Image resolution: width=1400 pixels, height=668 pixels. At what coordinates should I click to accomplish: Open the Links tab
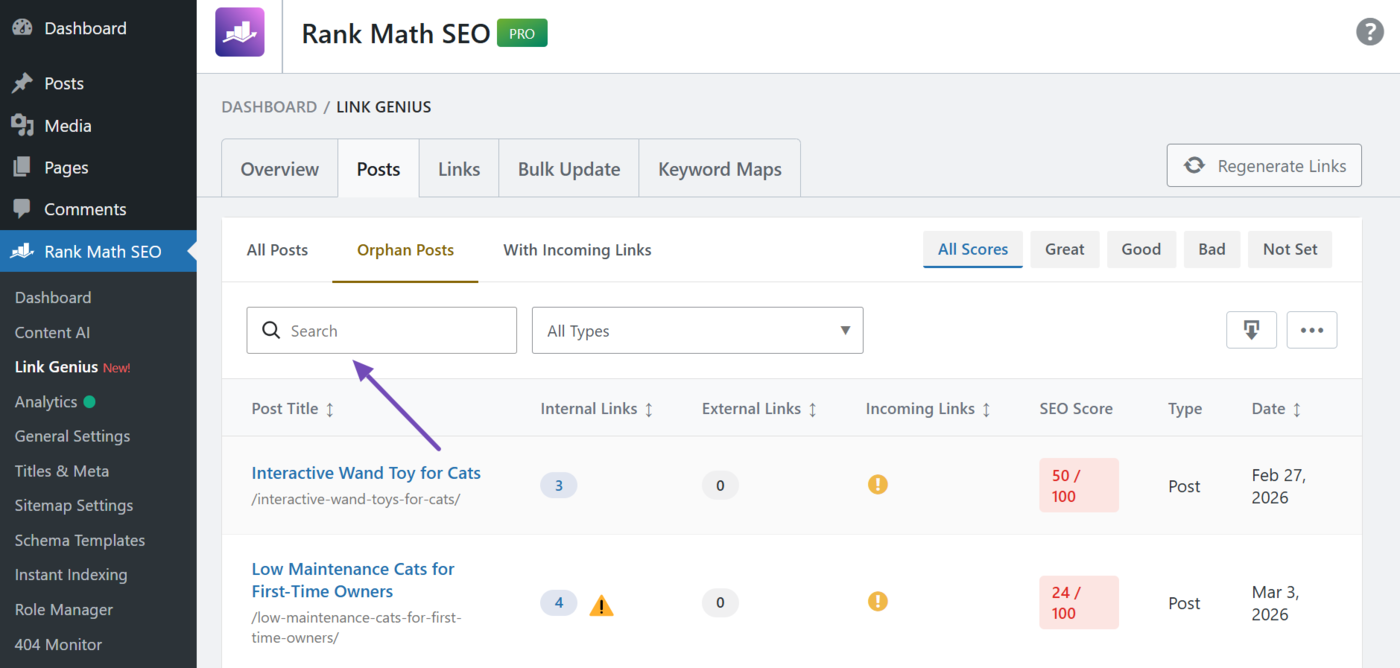click(x=459, y=169)
